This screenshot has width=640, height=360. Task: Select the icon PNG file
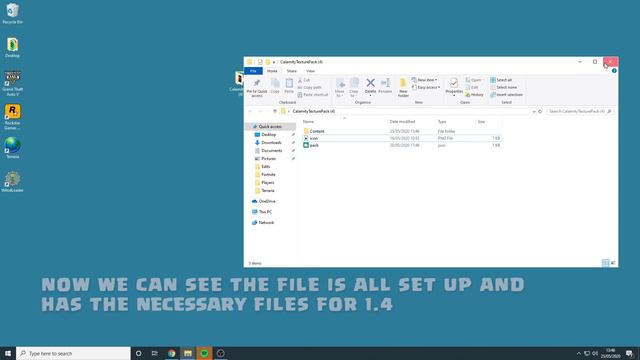click(x=402, y=138)
